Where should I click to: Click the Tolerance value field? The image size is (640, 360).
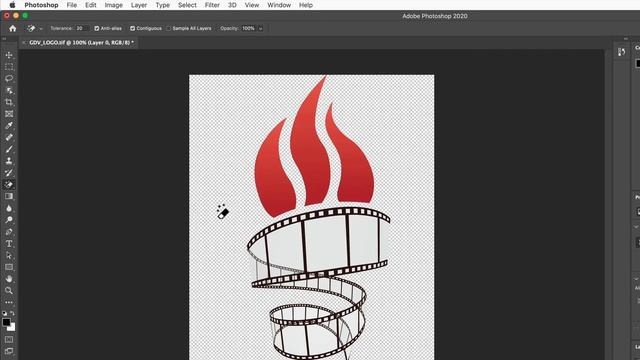pos(80,29)
